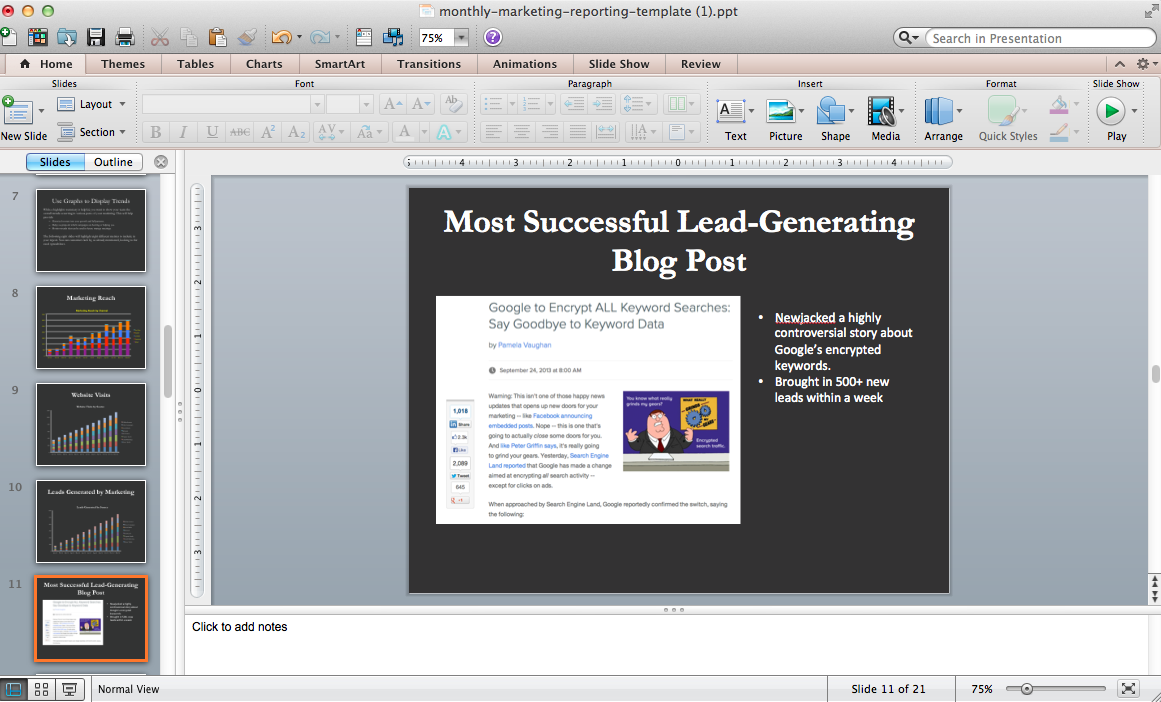The width and height of the screenshot is (1161, 702).
Task: Open the font size dropdown
Action: (x=366, y=104)
